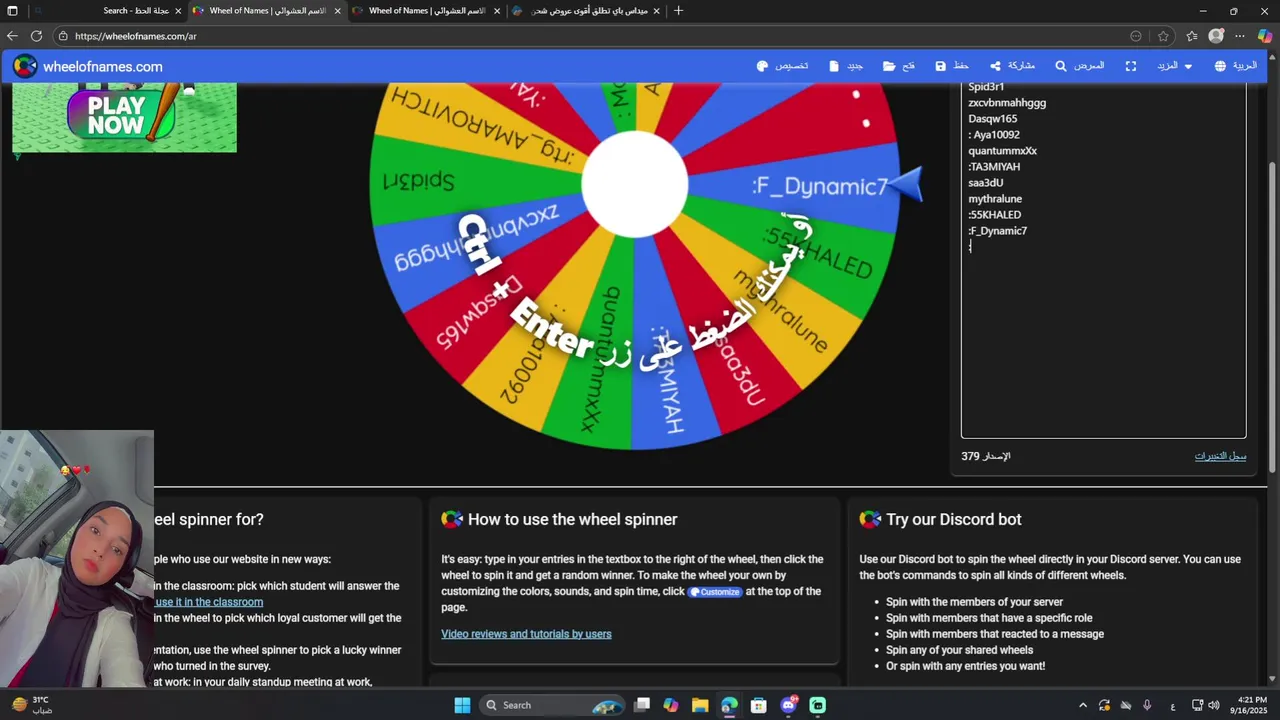Open the language selector العربية
1280x720 pixels.
pos(1236,66)
